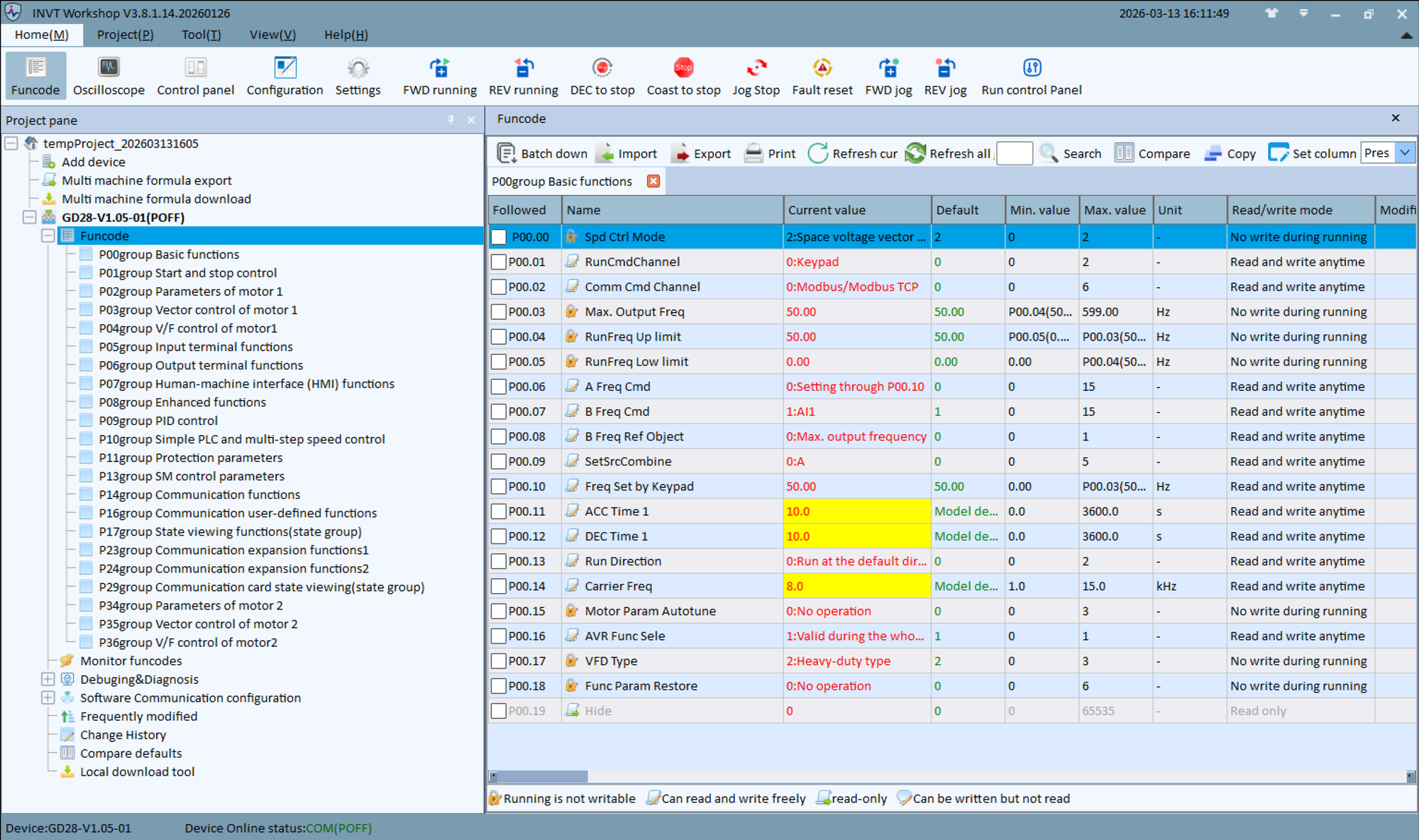Check the P00.03 Followed checkbox
The width and height of the screenshot is (1419, 840).
(499, 312)
